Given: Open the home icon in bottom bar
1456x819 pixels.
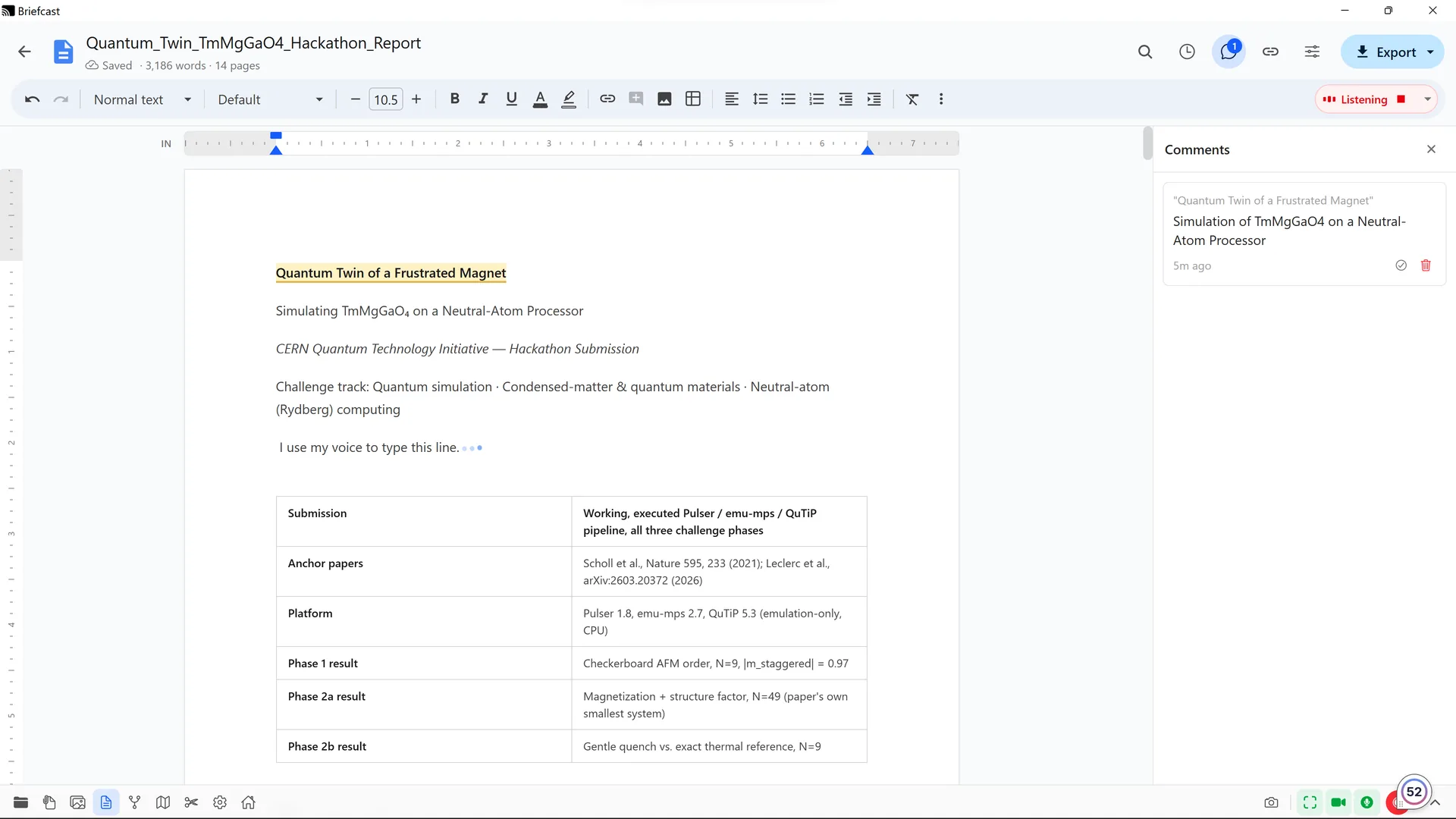Looking at the screenshot, I should click(x=248, y=802).
